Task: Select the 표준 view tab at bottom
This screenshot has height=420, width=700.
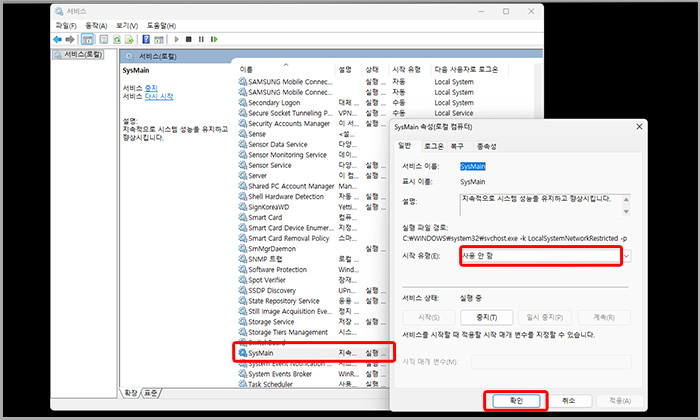Action: pyautogui.click(x=151, y=393)
